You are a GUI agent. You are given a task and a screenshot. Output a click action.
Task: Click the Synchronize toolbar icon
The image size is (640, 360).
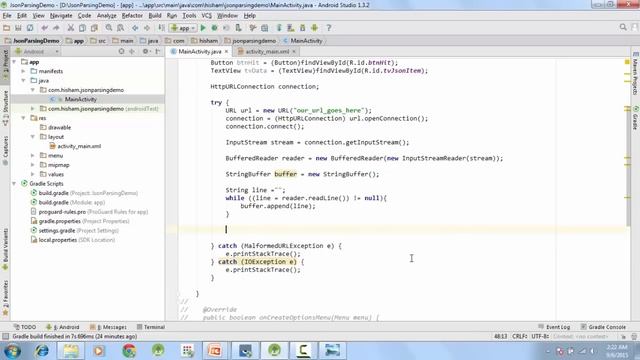tap(30, 28)
